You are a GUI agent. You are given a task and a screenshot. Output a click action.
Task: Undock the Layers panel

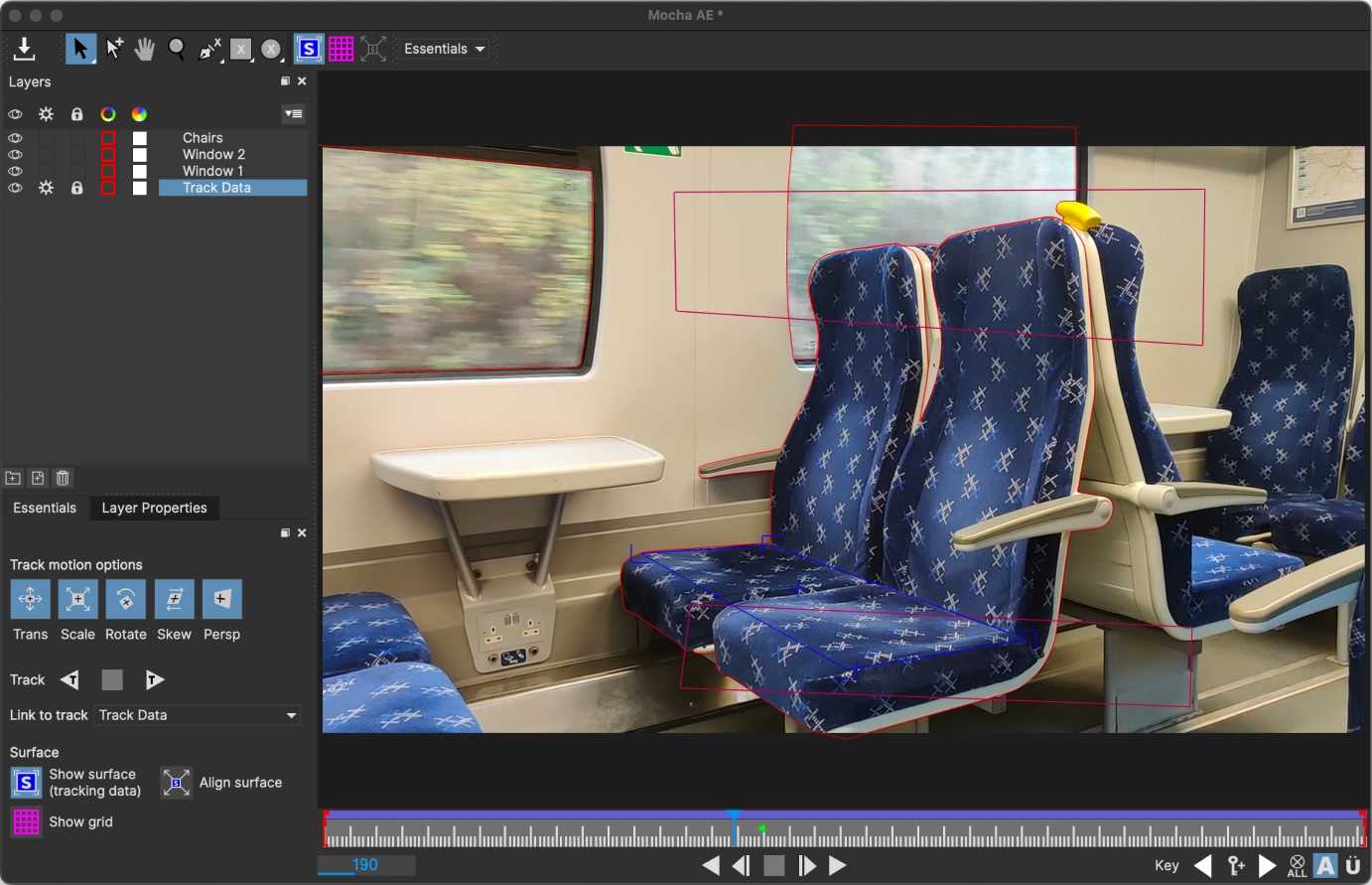pos(286,81)
